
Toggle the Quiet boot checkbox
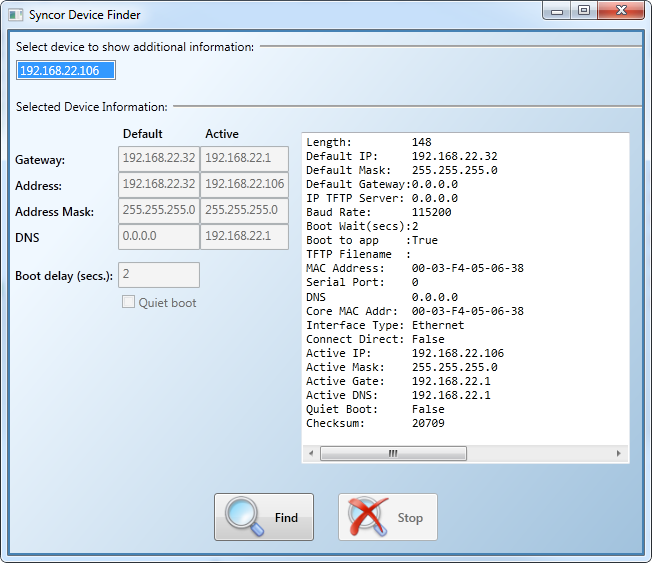coord(128,302)
